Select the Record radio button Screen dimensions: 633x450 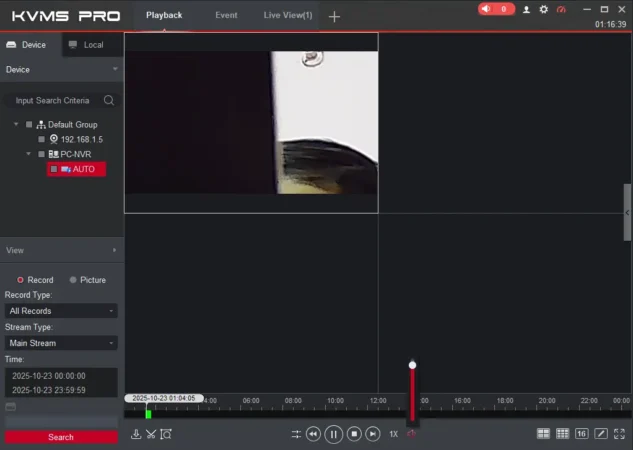20,280
